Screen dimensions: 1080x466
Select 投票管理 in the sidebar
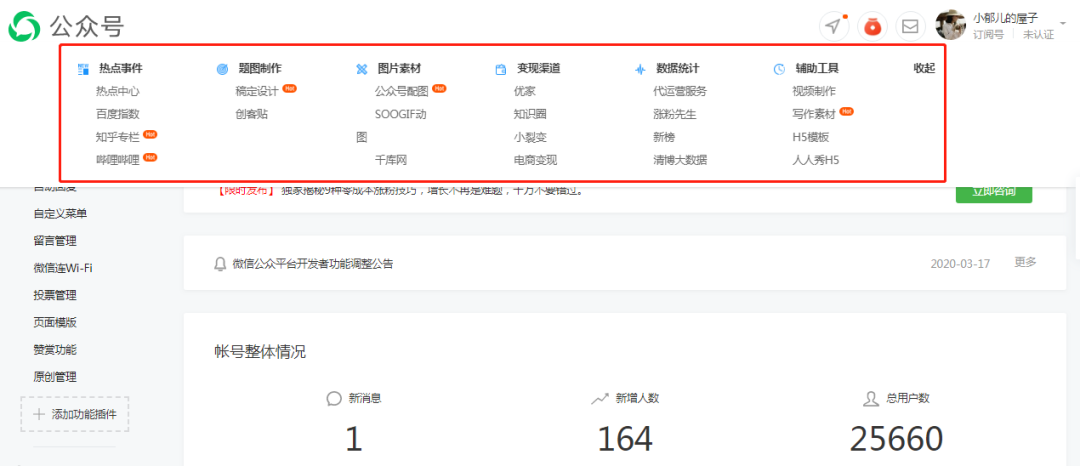55,295
